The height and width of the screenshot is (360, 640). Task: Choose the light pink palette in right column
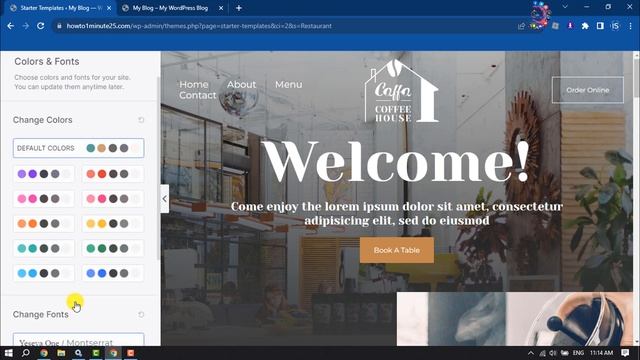tap(113, 199)
